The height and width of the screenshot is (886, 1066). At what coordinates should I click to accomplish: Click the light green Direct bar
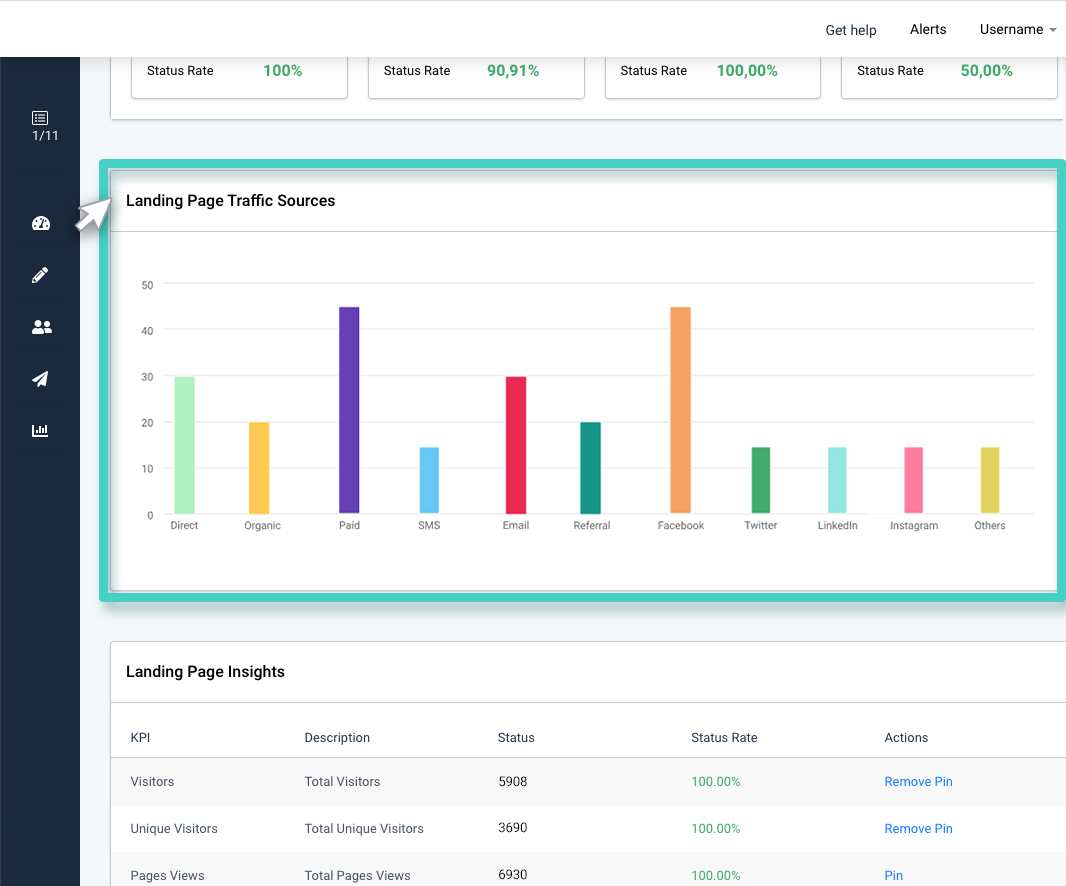(184, 445)
